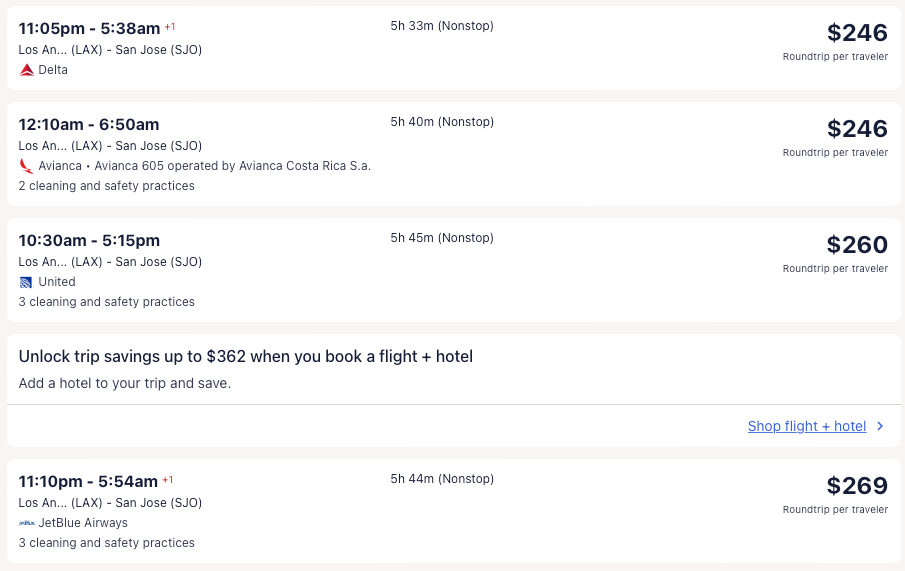Select the Delta 11:05pm - 5:38am flight

point(89,29)
